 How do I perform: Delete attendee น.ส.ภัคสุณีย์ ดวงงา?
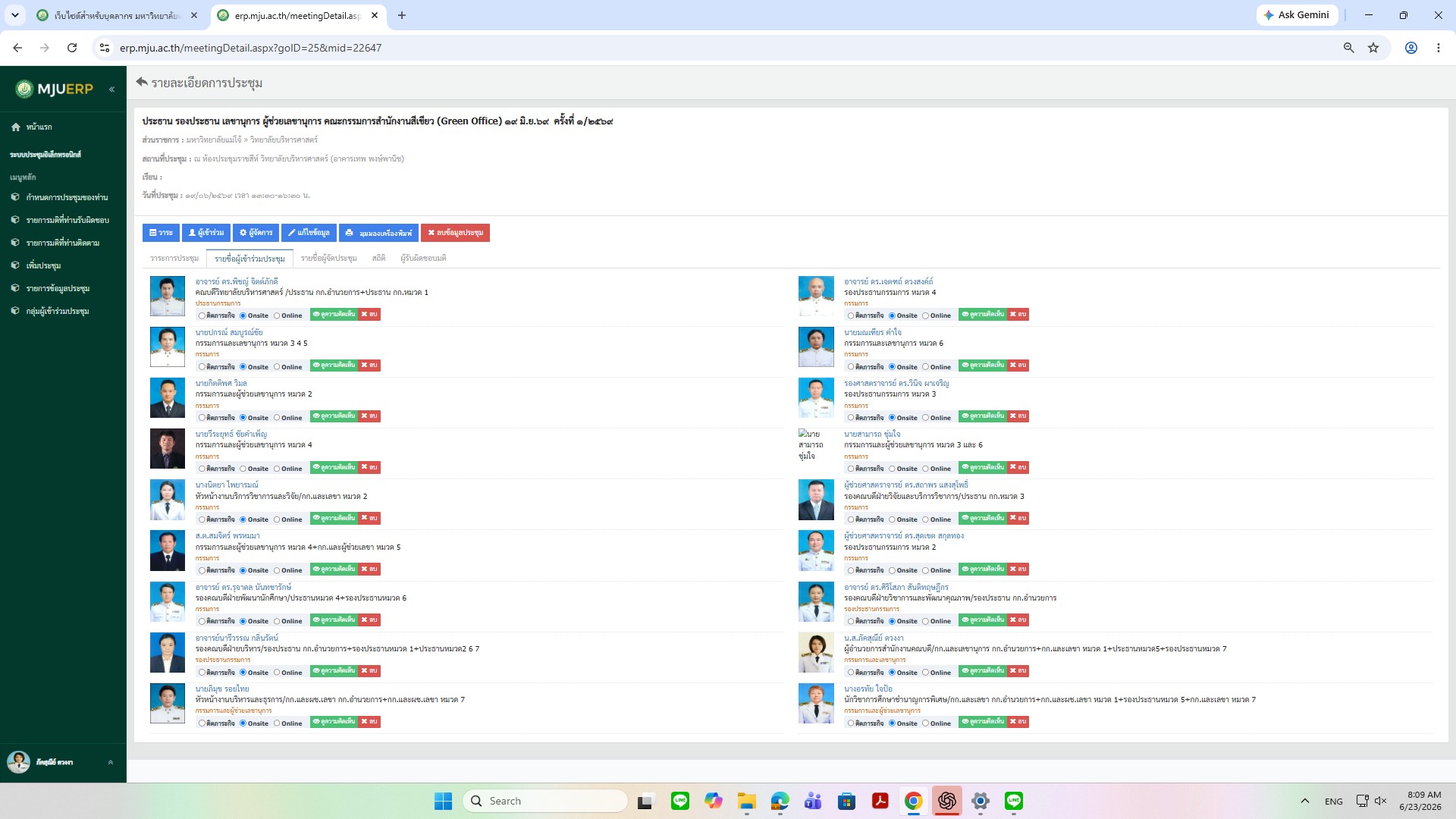1018,670
